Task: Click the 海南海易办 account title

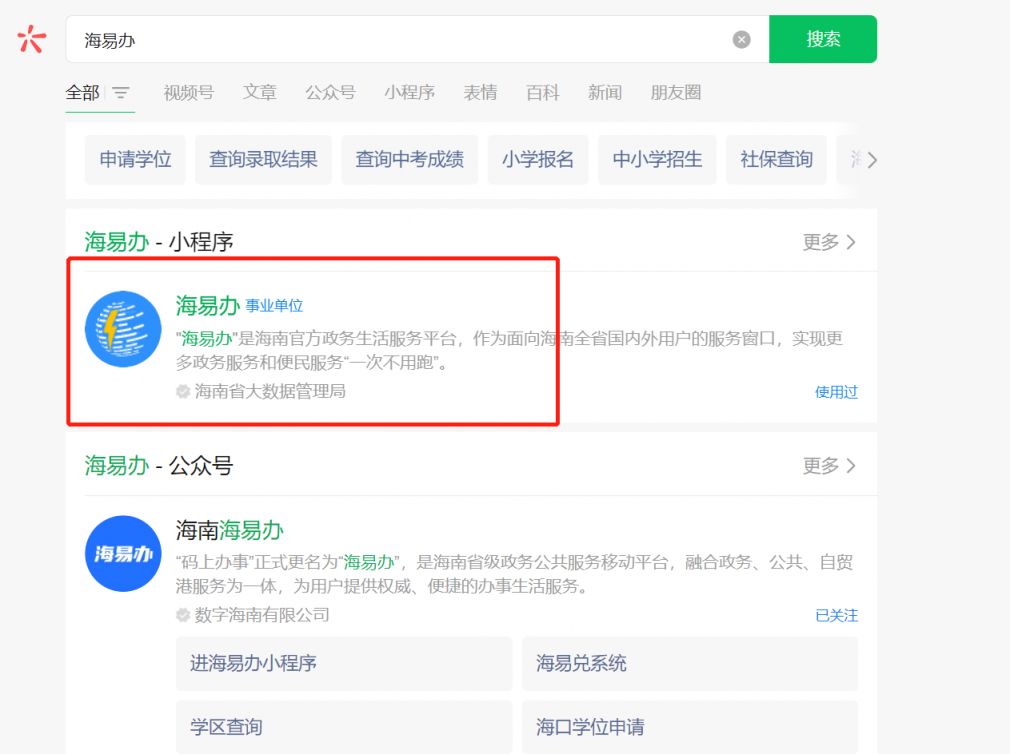Action: point(229,530)
